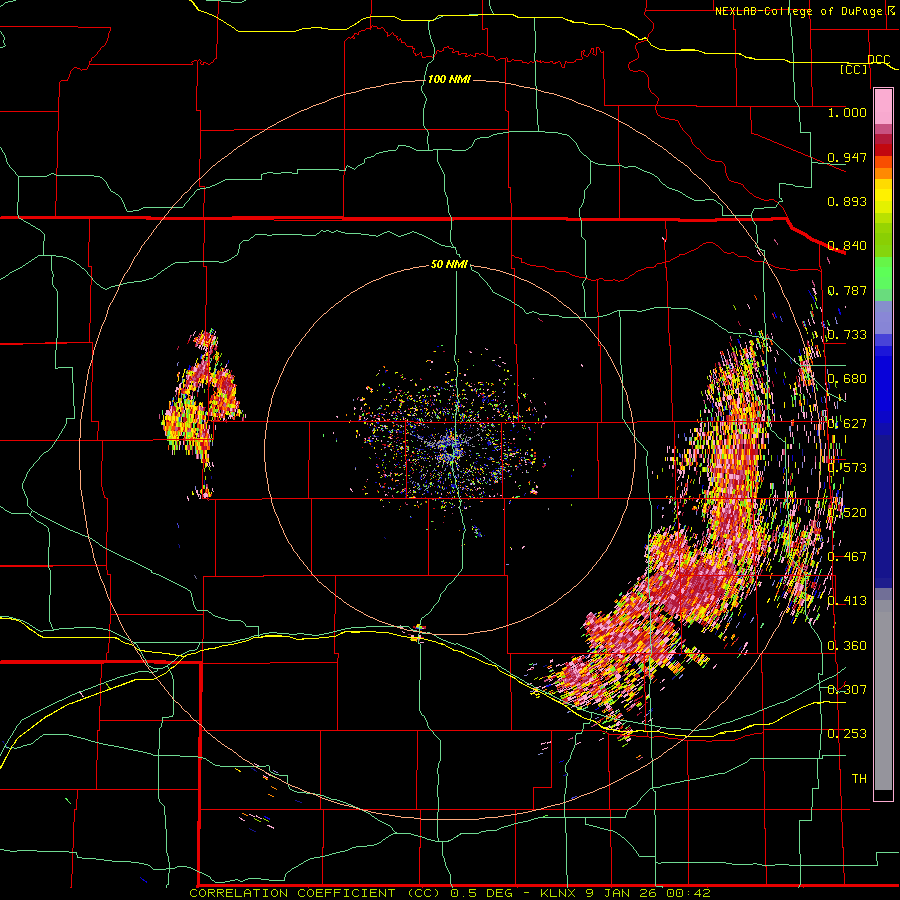Screen dimensions: 900x900
Task: Click the 0.787 scale value
Action: (847, 290)
